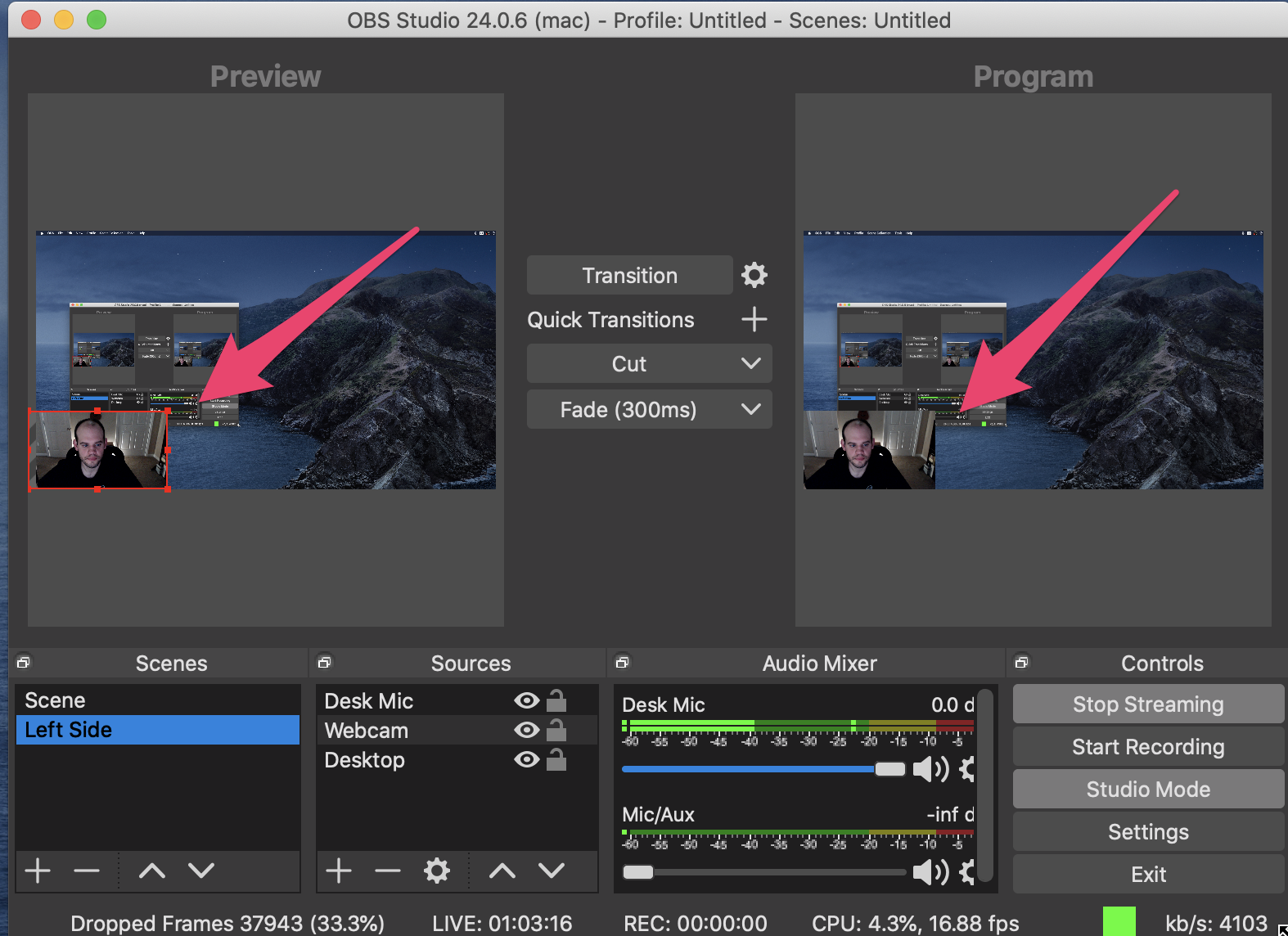Toggle Desk Mic source visibility

[527, 700]
